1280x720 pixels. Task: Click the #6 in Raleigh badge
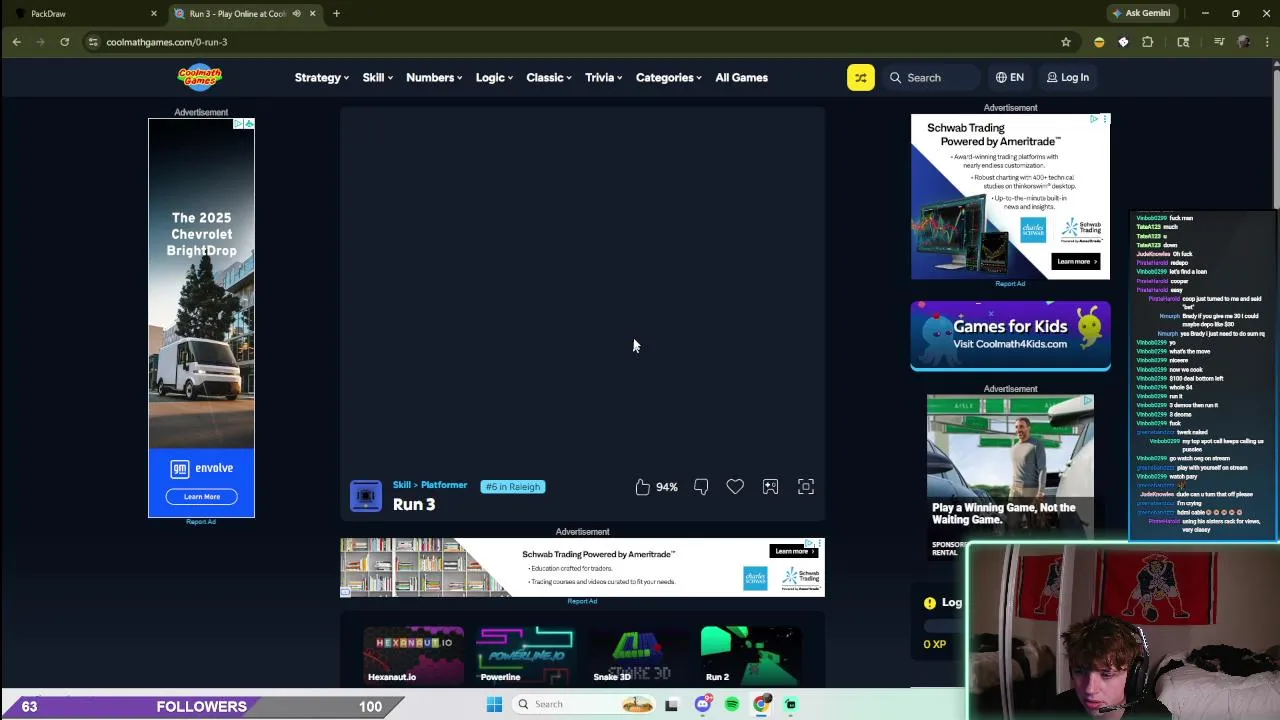512,487
